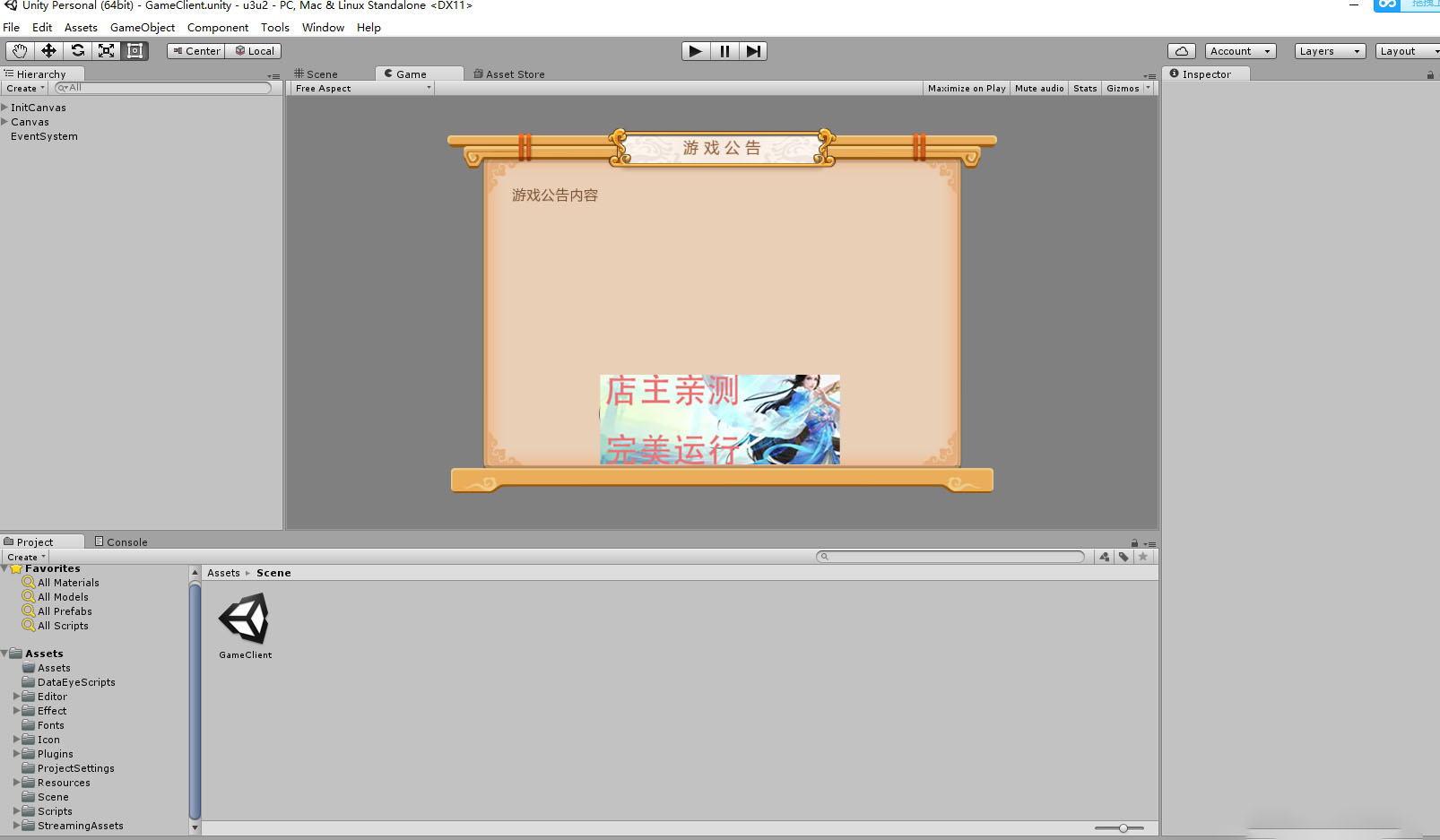Toggle Maximize on Play
1440x840 pixels.
[x=966, y=89]
